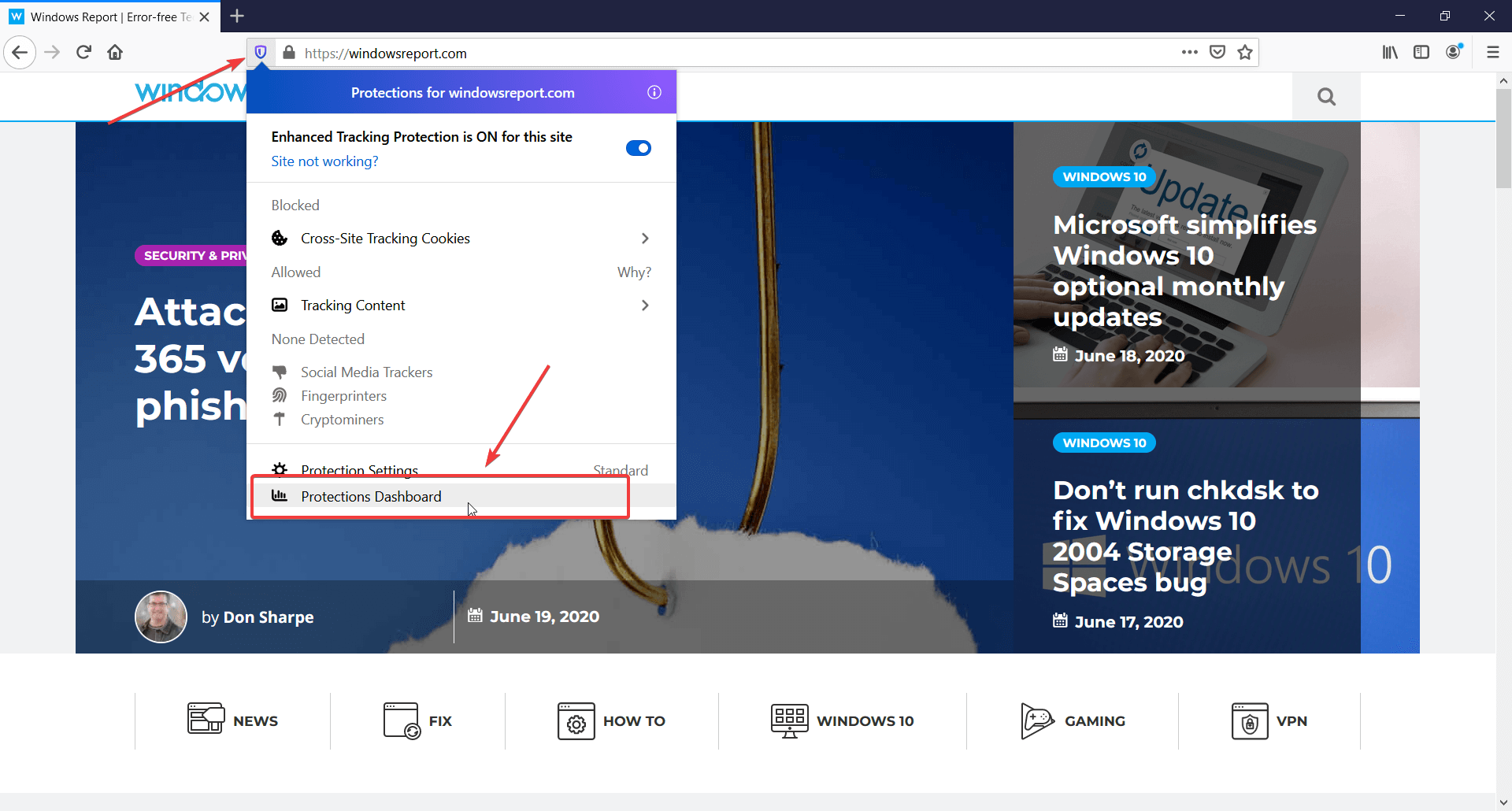Expand Tracking Content details
This screenshot has height=811, width=1512.
(461, 306)
